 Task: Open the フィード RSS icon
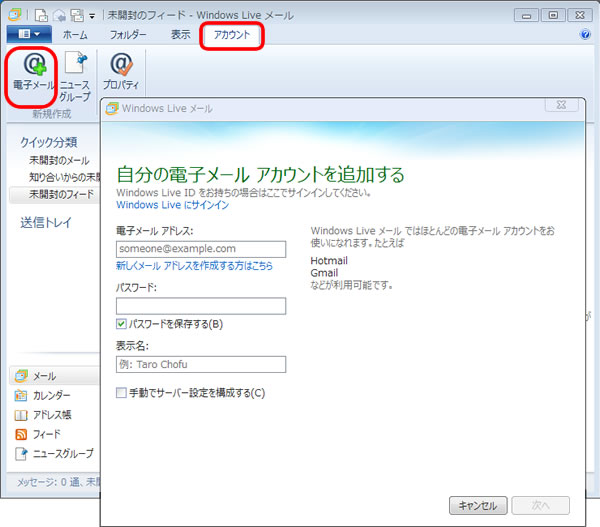click(21, 434)
